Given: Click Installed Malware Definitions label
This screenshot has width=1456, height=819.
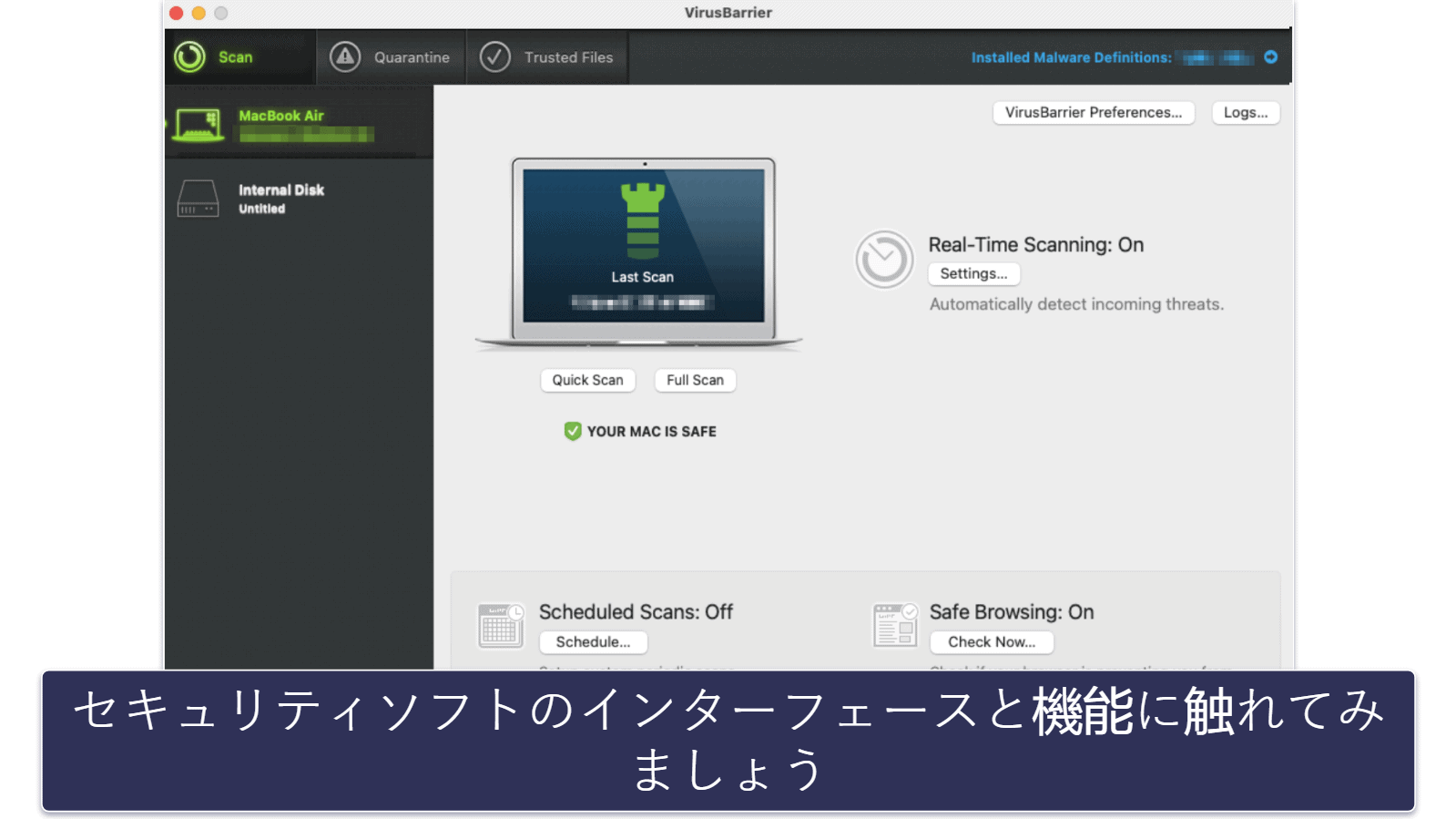Looking at the screenshot, I should tap(1071, 57).
